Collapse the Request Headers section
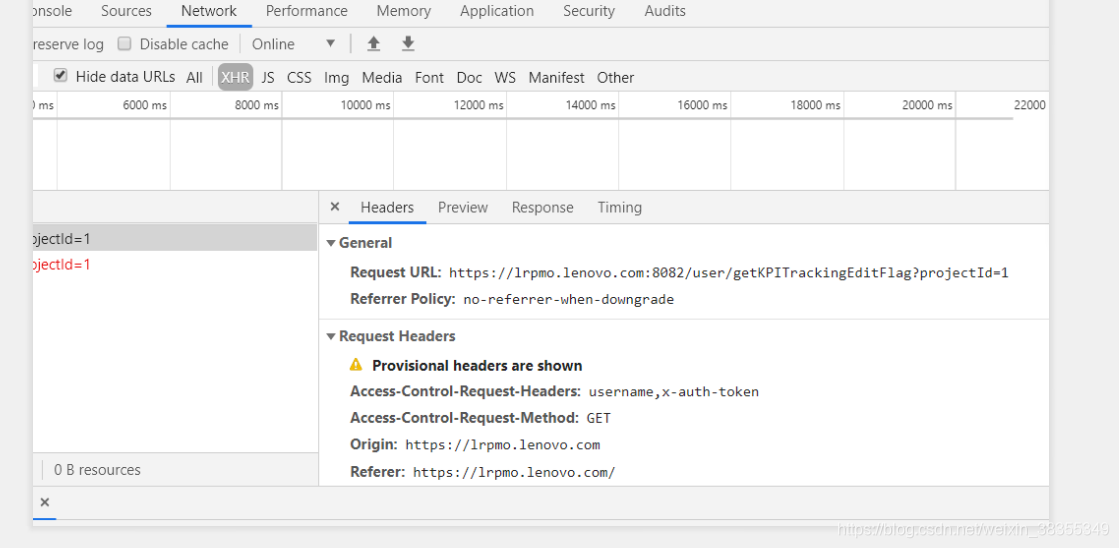 pos(331,336)
